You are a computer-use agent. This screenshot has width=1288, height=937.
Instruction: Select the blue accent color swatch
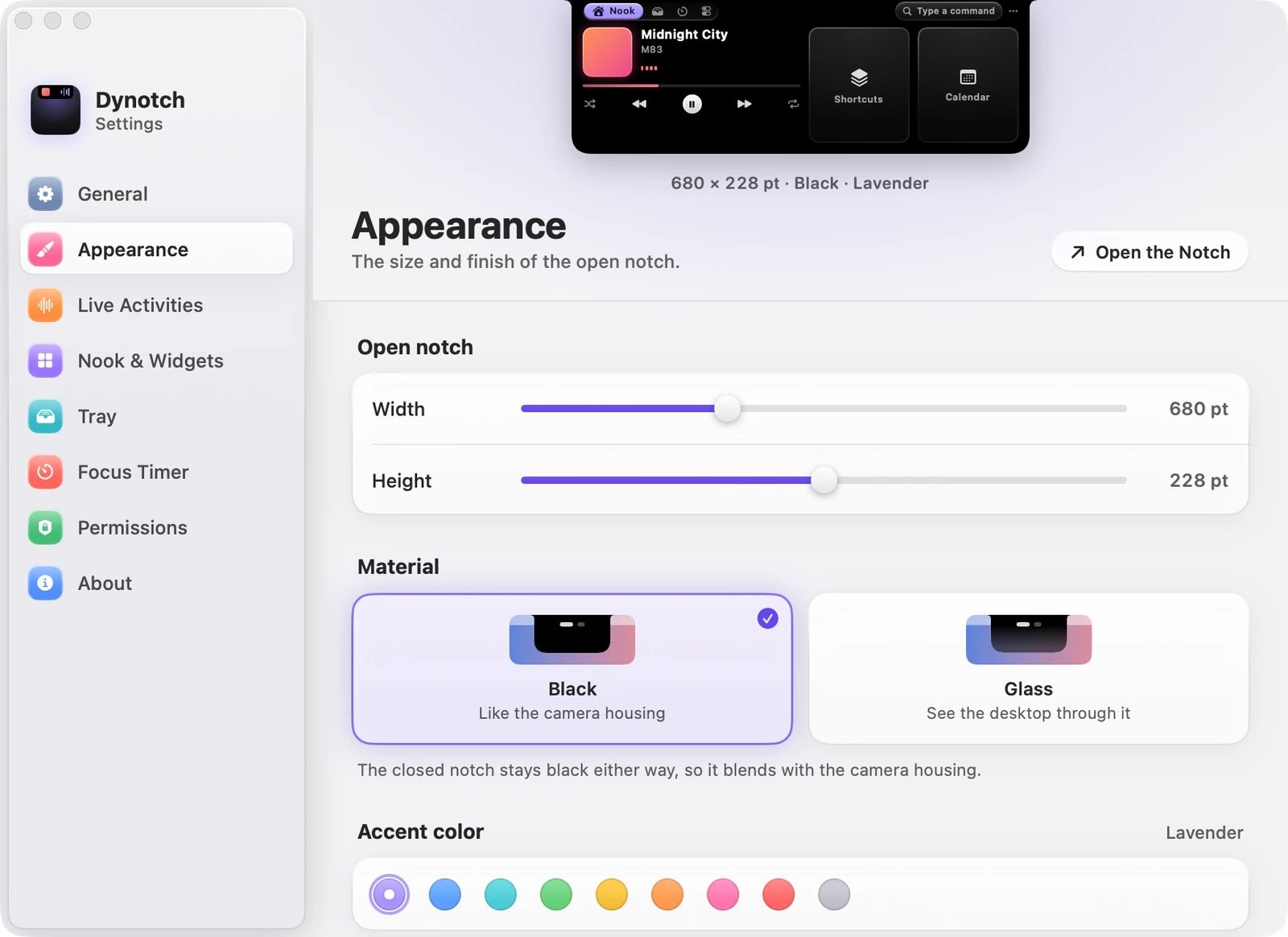[x=445, y=894]
